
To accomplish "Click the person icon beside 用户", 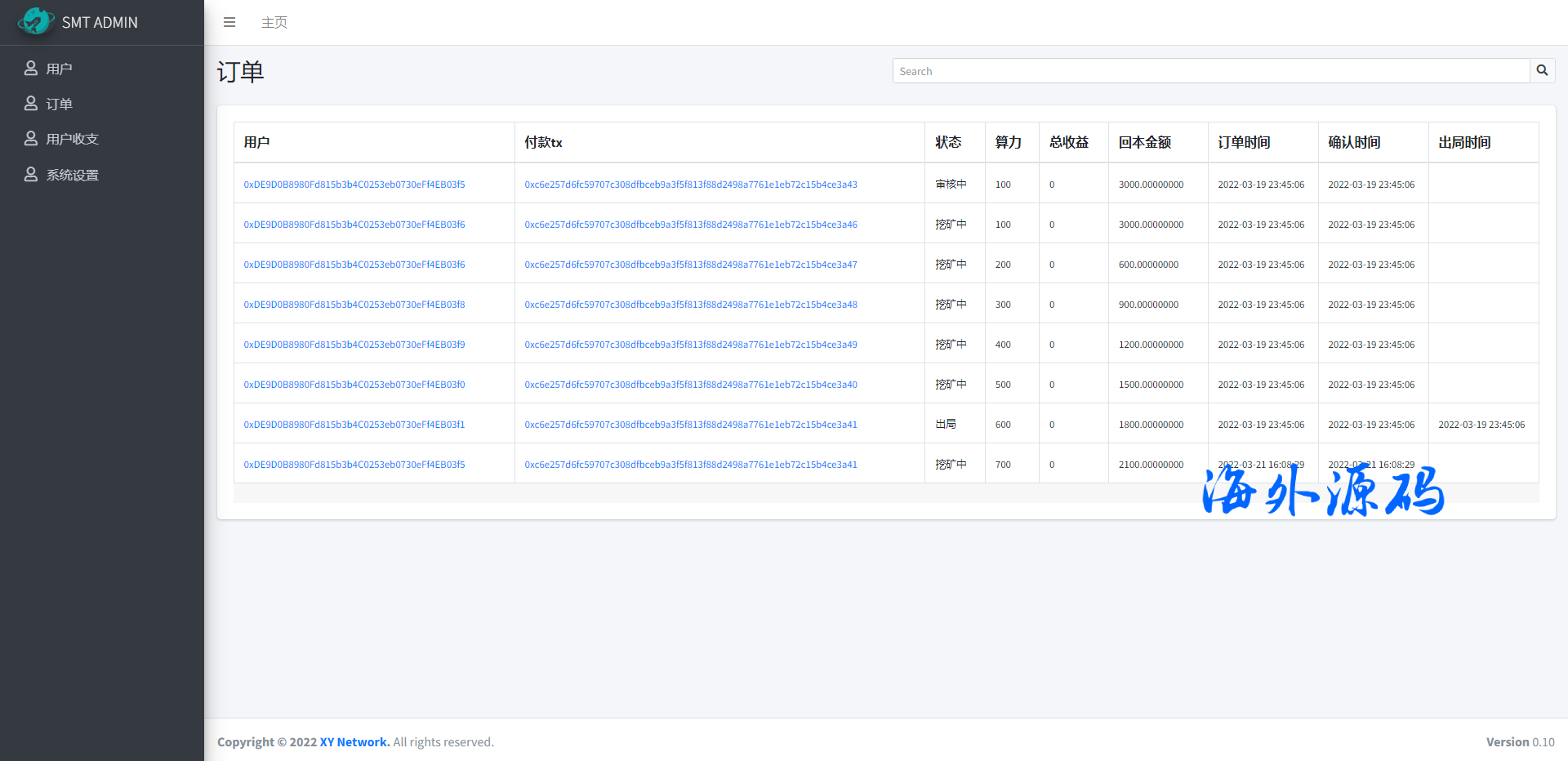I will pos(31,69).
